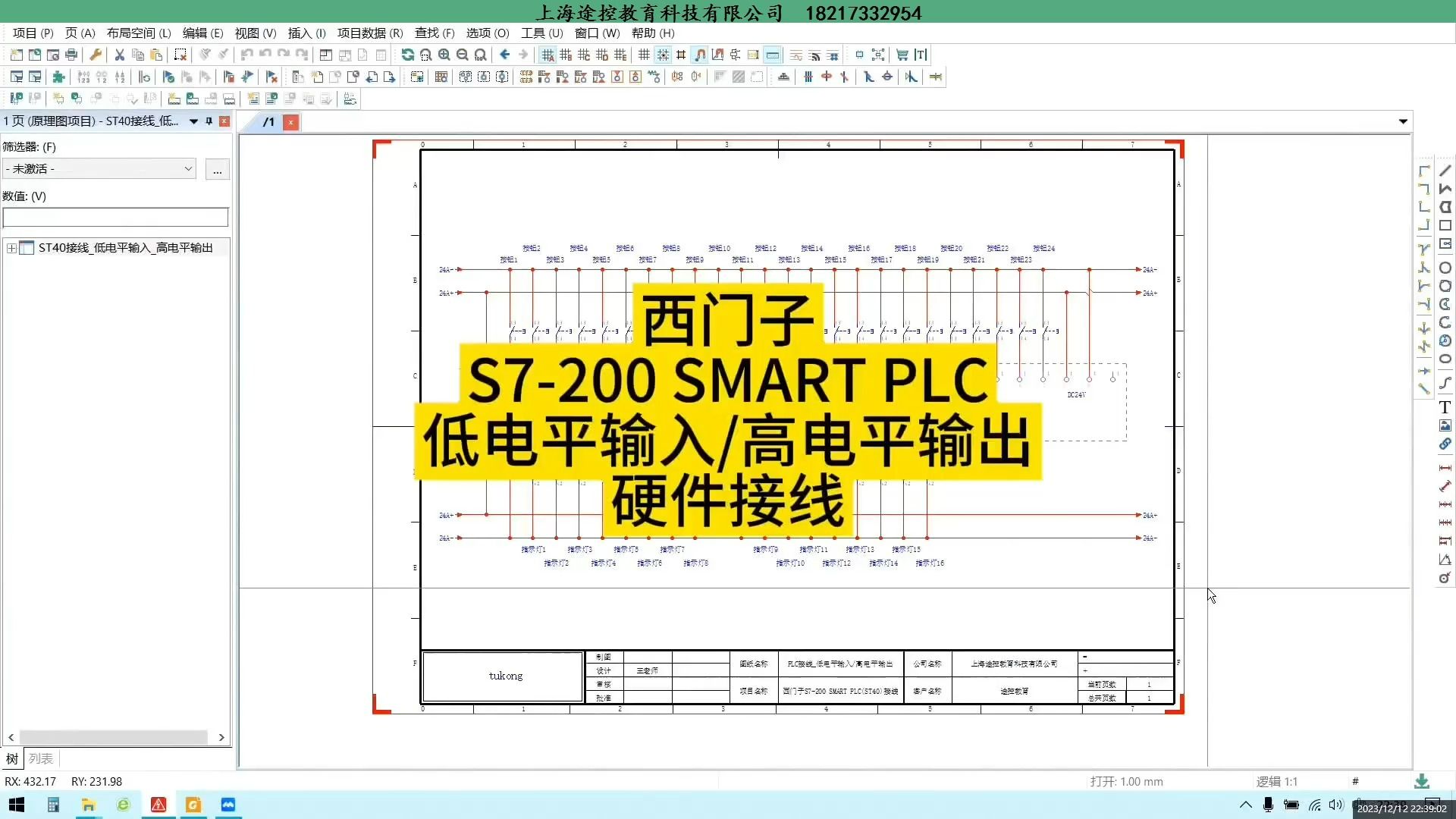Open page navigator panel dropdown arrow
The width and height of the screenshot is (1456, 819).
click(193, 121)
